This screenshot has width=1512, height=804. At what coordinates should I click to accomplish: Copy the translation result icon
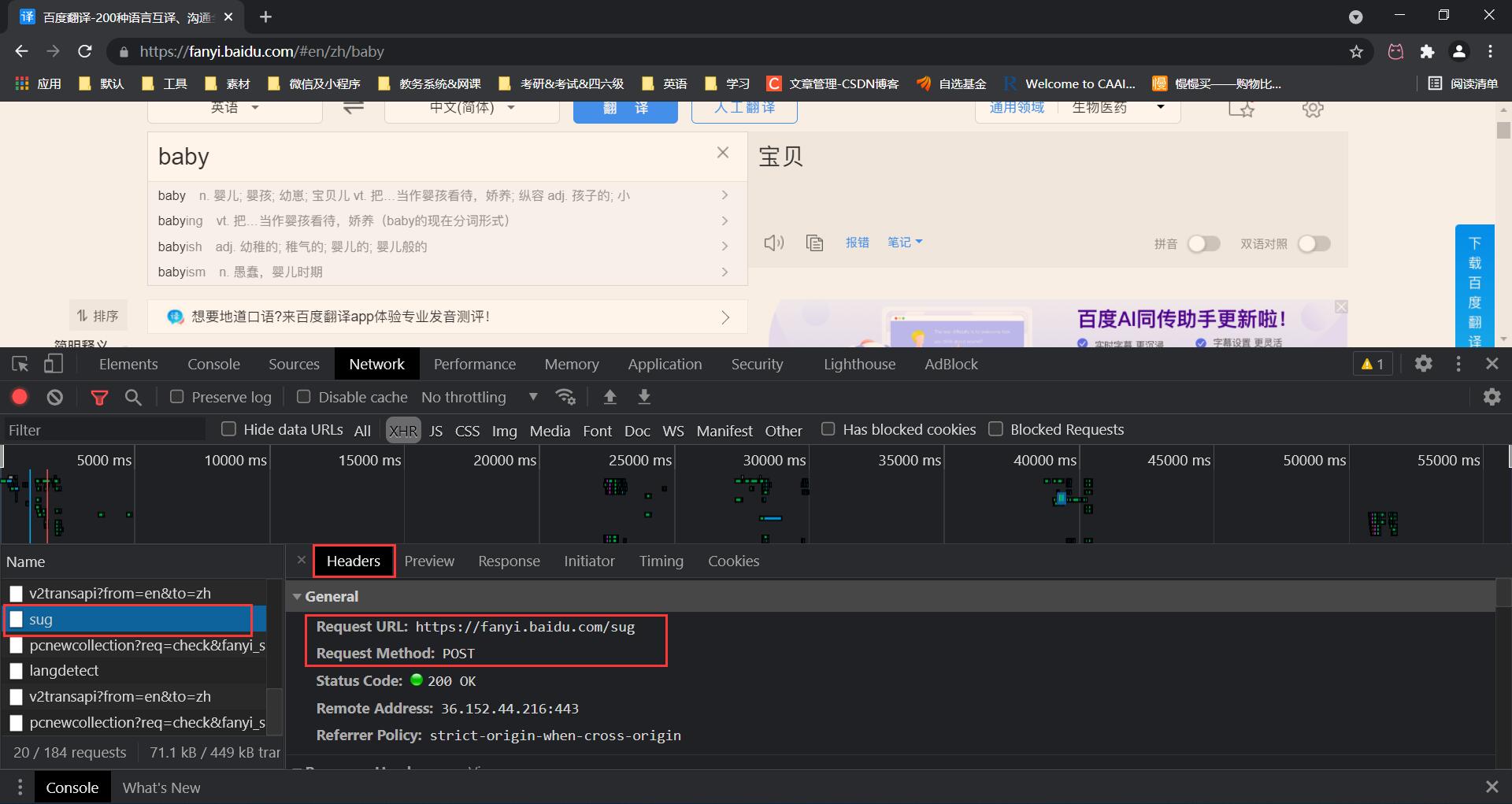[x=815, y=243]
